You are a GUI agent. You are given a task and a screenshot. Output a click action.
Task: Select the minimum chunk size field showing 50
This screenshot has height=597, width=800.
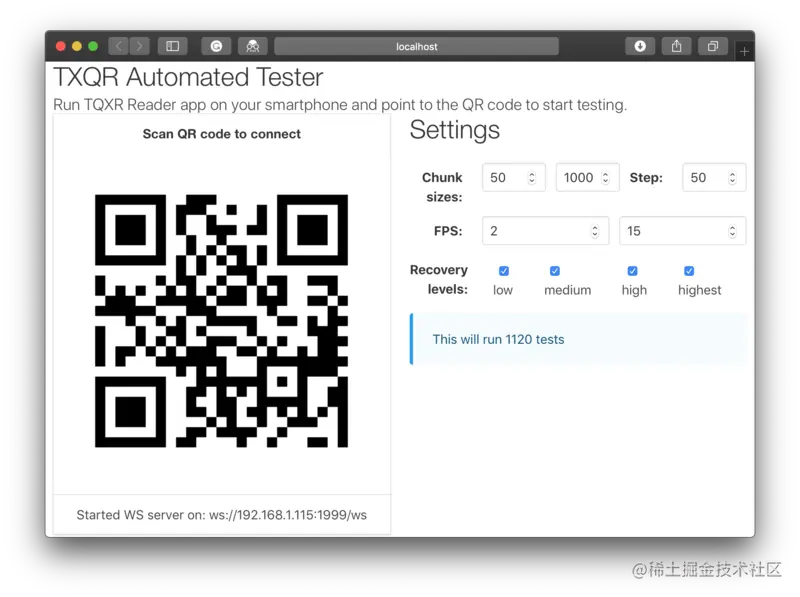[514, 178]
